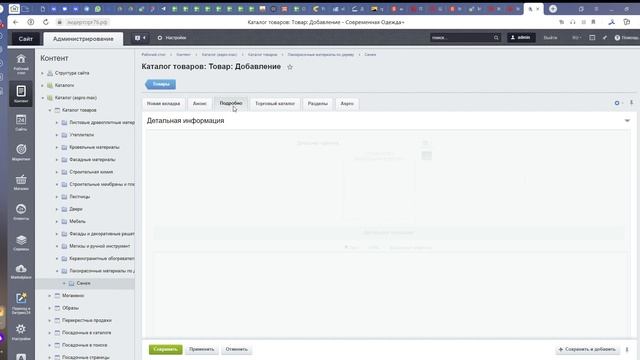640x360 pixels.
Task: Collapse Детальная информация section arrow
Action: click(627, 120)
